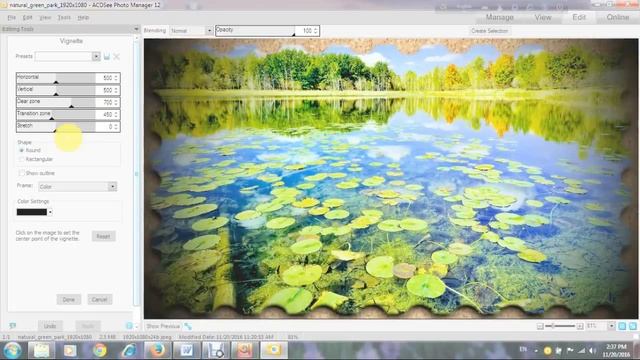
Task: Click the actual size view icon
Action: (x=622, y=326)
